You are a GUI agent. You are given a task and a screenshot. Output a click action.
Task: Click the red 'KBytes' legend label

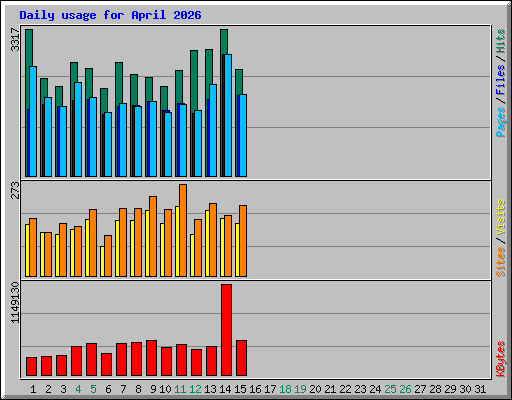501,359
